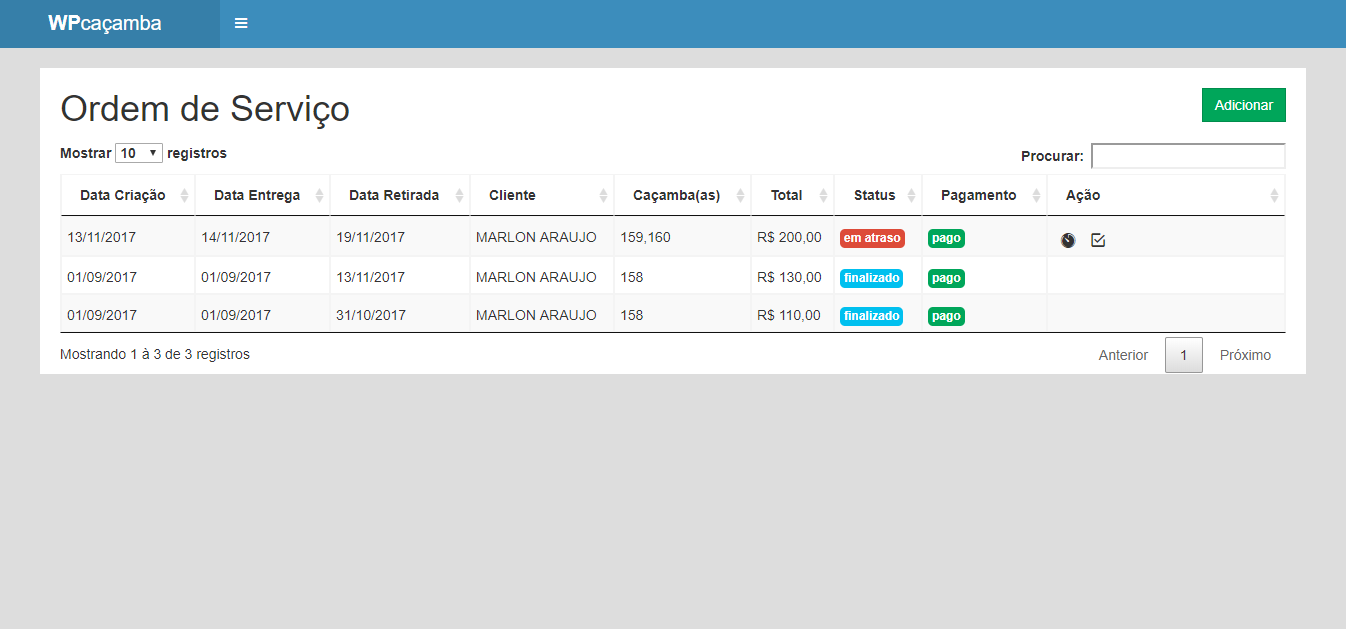
Task: Sort by Caçamba(as) column header
Action: 676,195
